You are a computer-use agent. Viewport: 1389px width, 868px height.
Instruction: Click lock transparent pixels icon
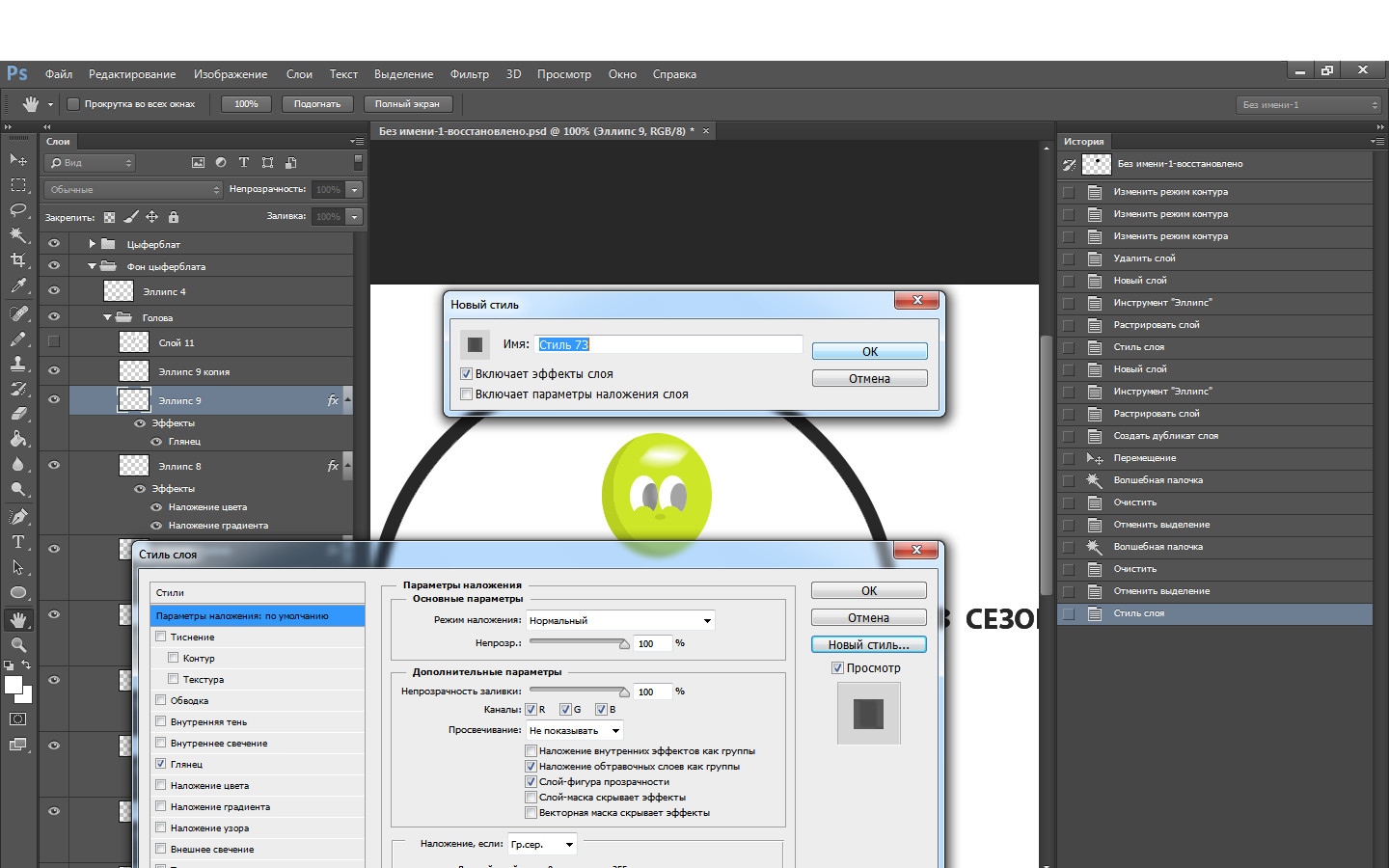tap(109, 217)
